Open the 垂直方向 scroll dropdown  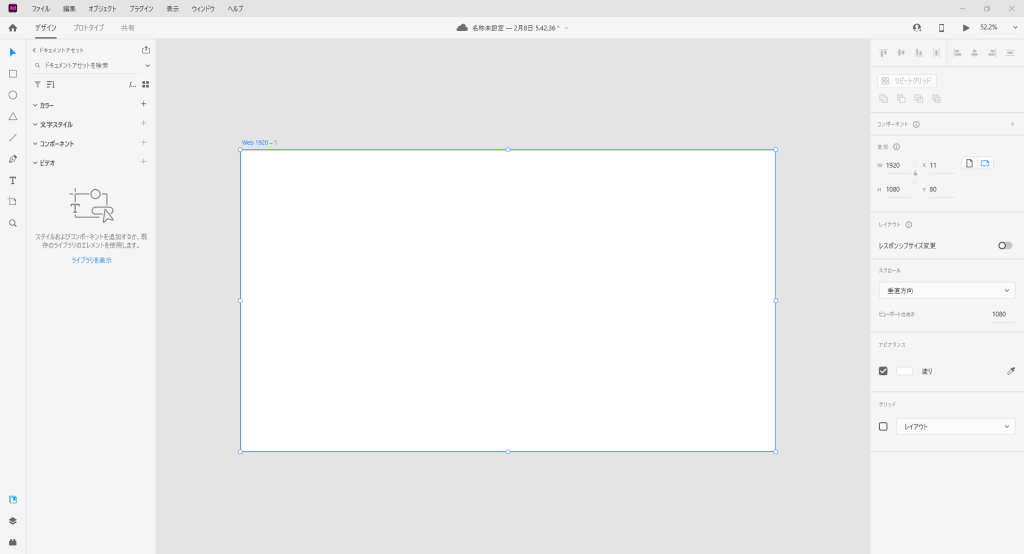(946, 290)
